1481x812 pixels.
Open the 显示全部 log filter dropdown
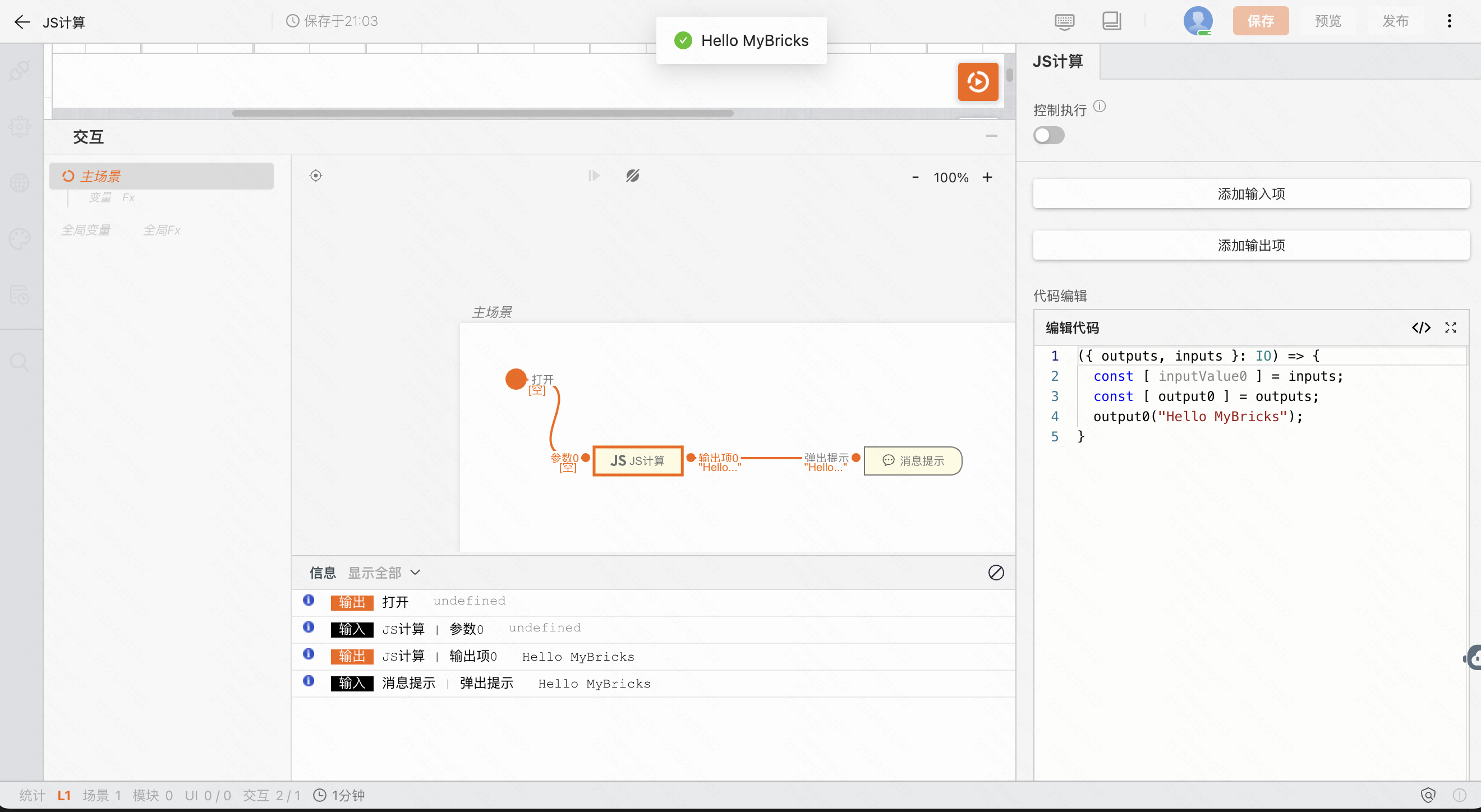click(384, 573)
